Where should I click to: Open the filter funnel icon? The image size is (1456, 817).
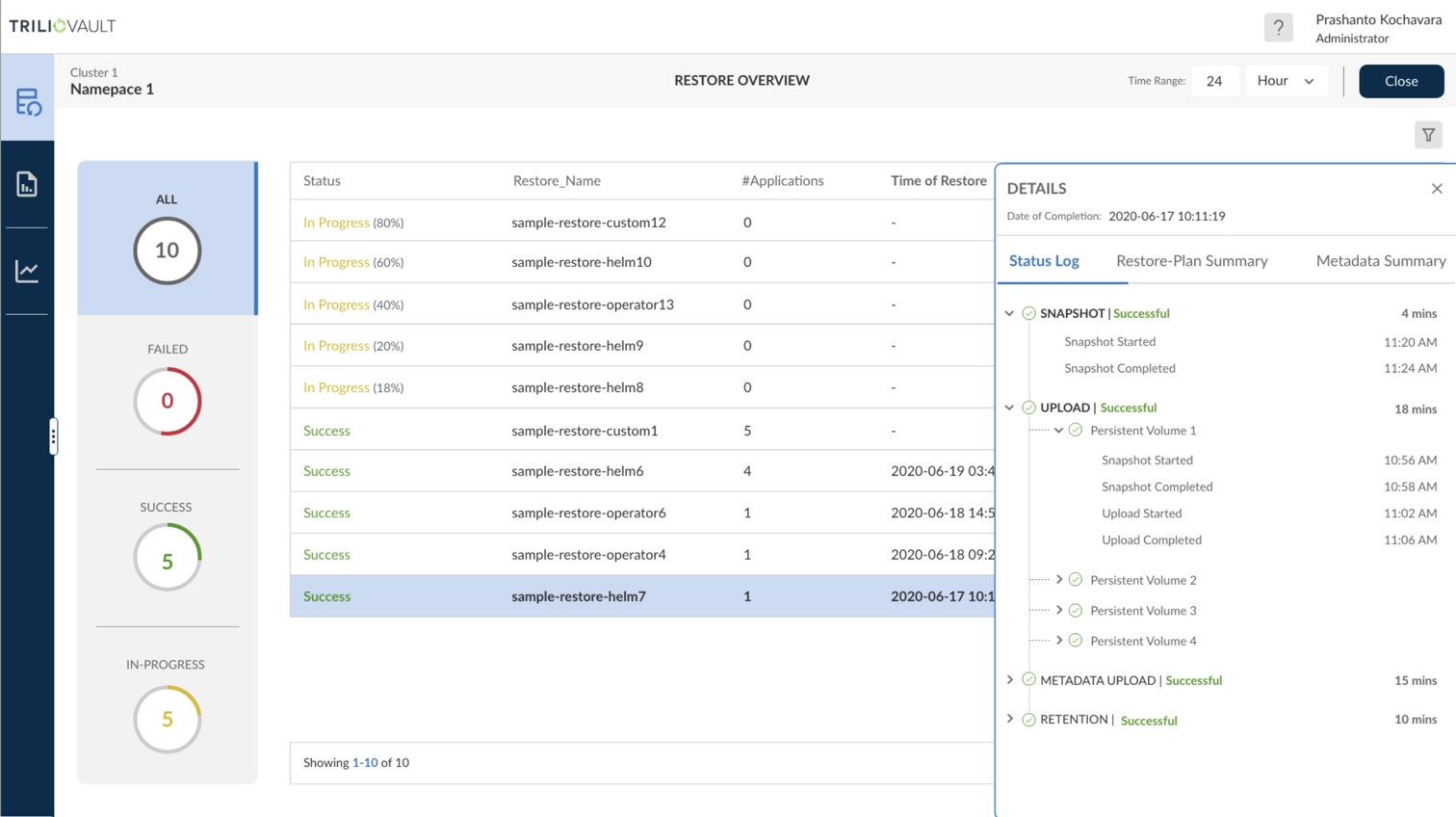click(1428, 135)
